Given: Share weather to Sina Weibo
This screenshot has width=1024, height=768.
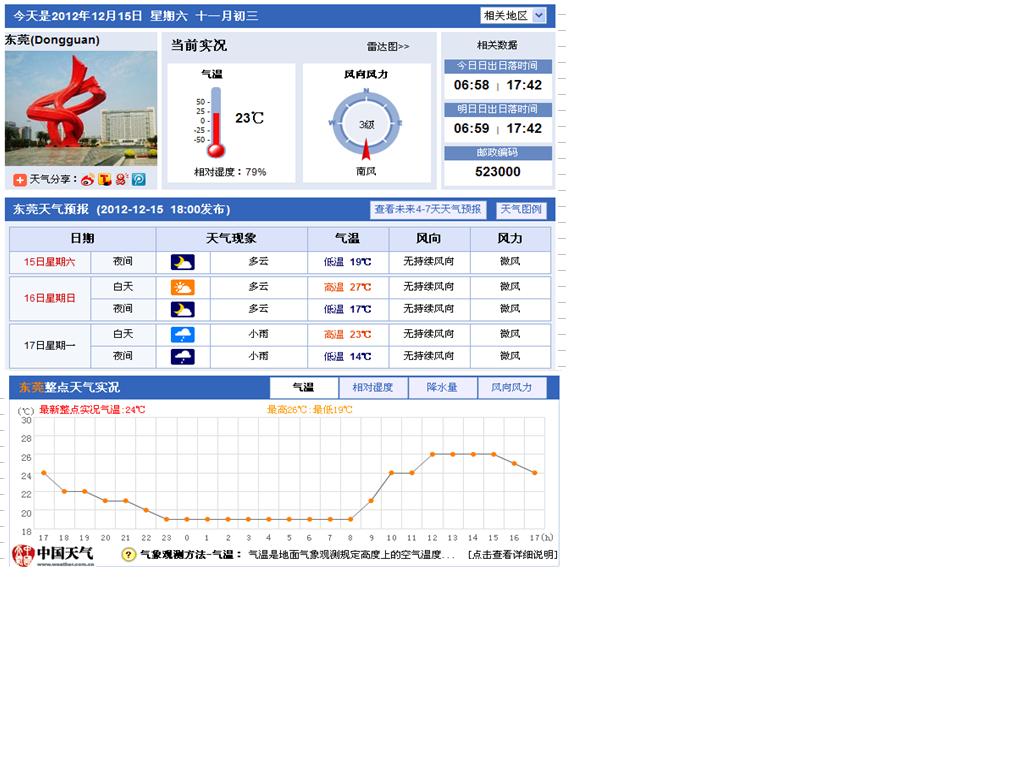Looking at the screenshot, I should tap(88, 180).
